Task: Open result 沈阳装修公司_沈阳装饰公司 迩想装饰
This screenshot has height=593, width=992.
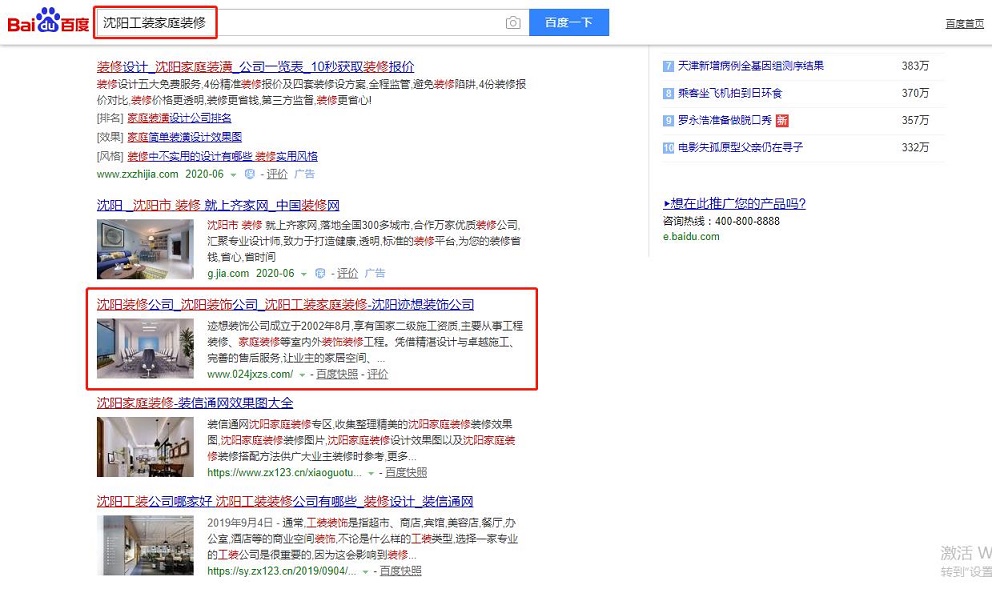Action: point(285,304)
